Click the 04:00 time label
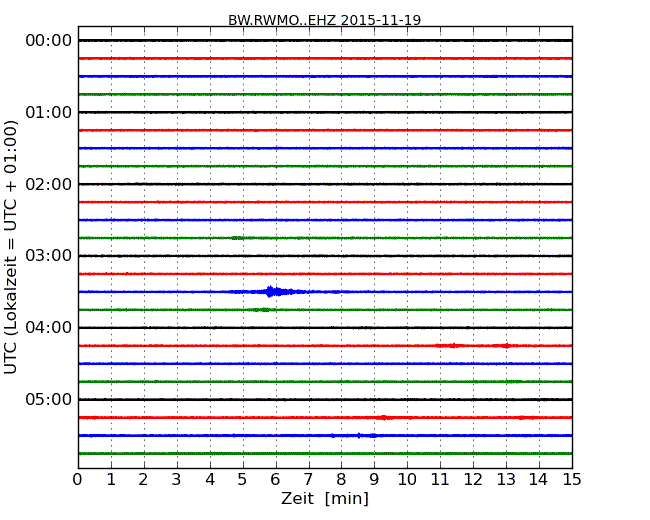650x520 pixels. point(49,328)
